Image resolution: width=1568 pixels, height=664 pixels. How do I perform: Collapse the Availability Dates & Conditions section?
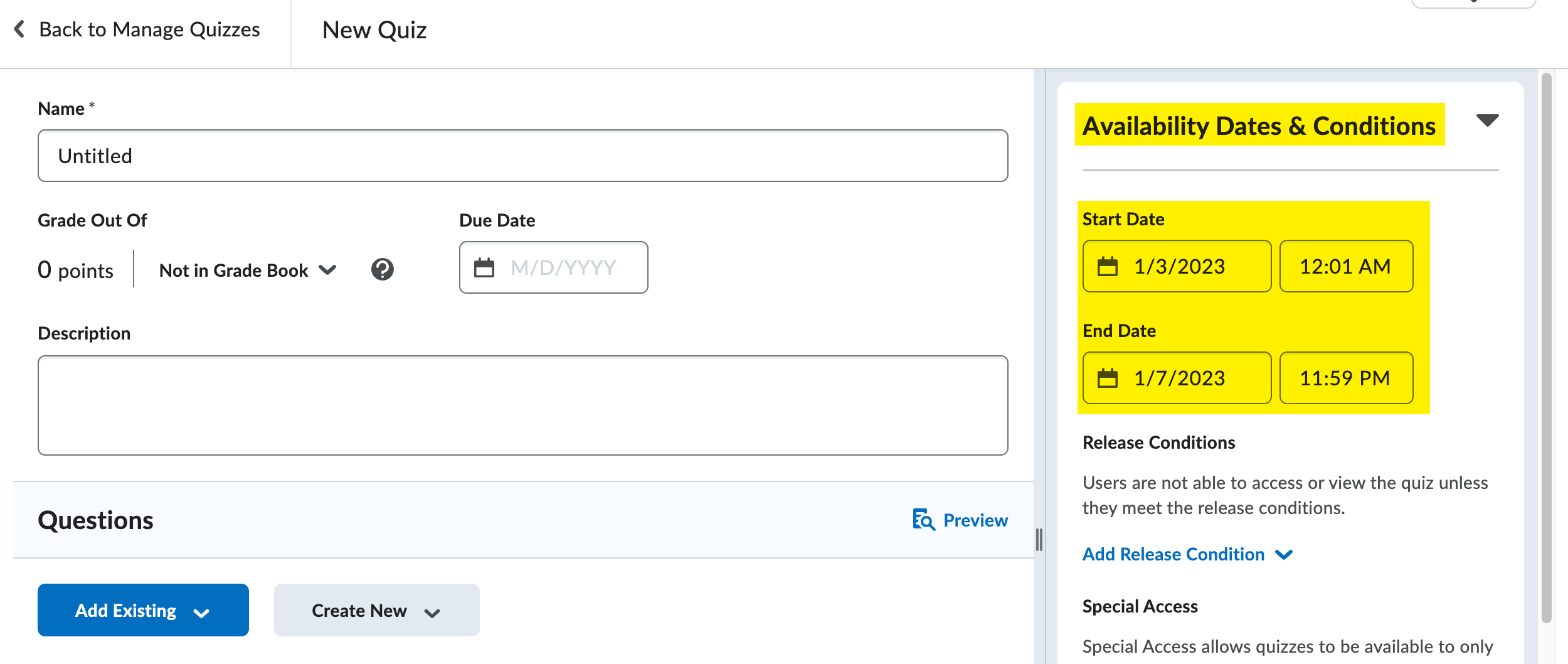[x=1487, y=120]
